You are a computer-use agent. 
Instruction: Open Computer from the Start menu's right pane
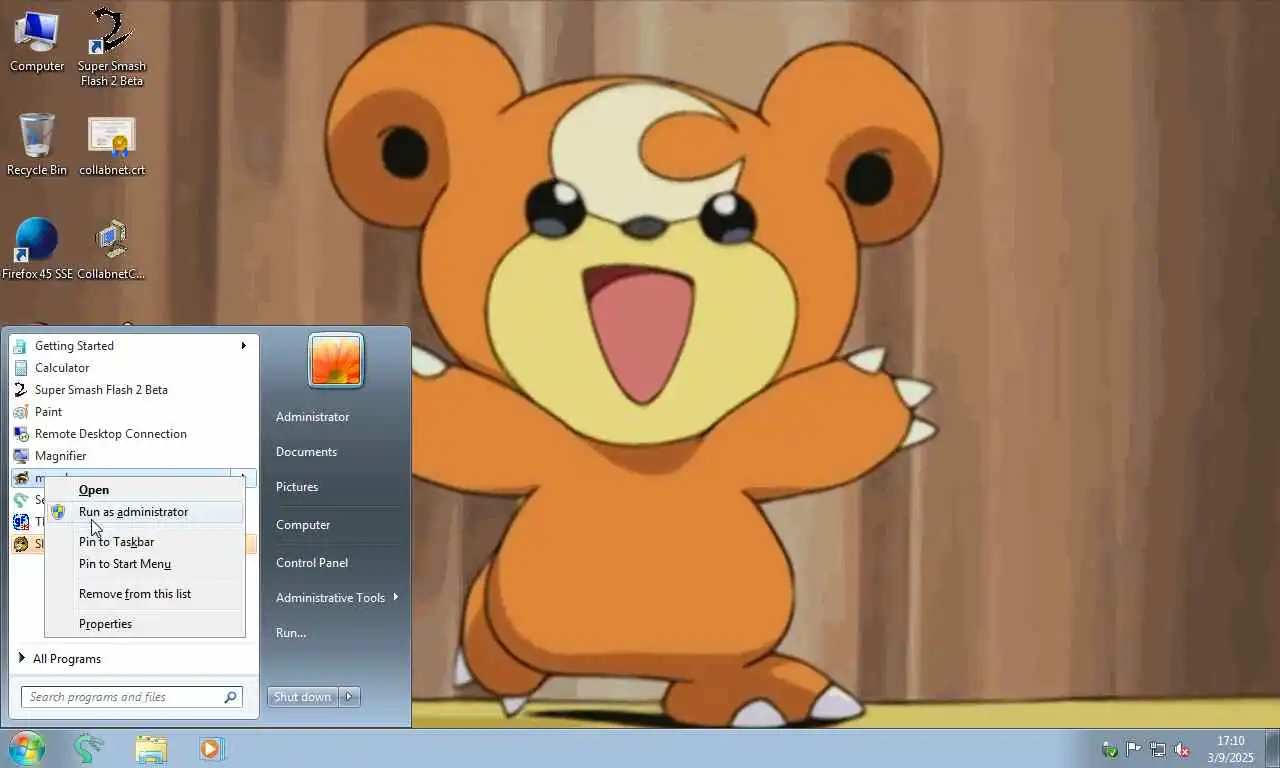(x=303, y=525)
